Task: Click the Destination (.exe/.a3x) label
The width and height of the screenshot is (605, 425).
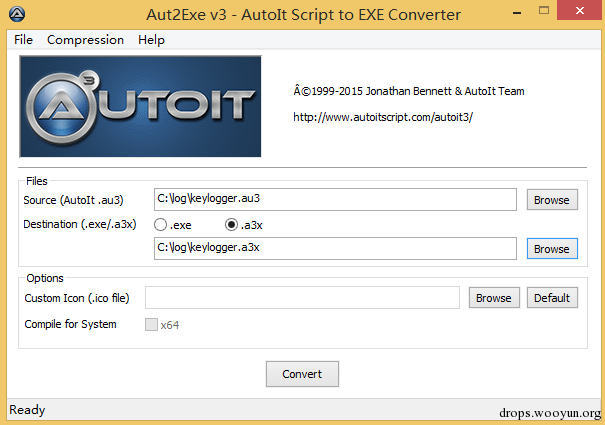Action: pyautogui.click(x=80, y=224)
